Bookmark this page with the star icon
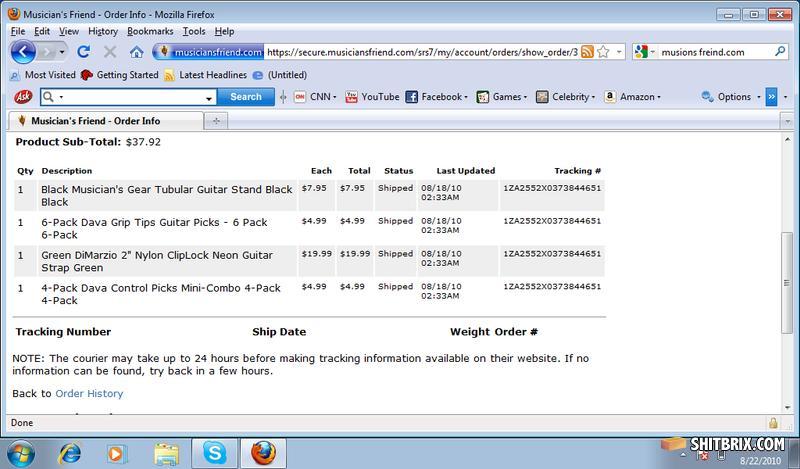This screenshot has height=469, width=800. tap(603, 52)
